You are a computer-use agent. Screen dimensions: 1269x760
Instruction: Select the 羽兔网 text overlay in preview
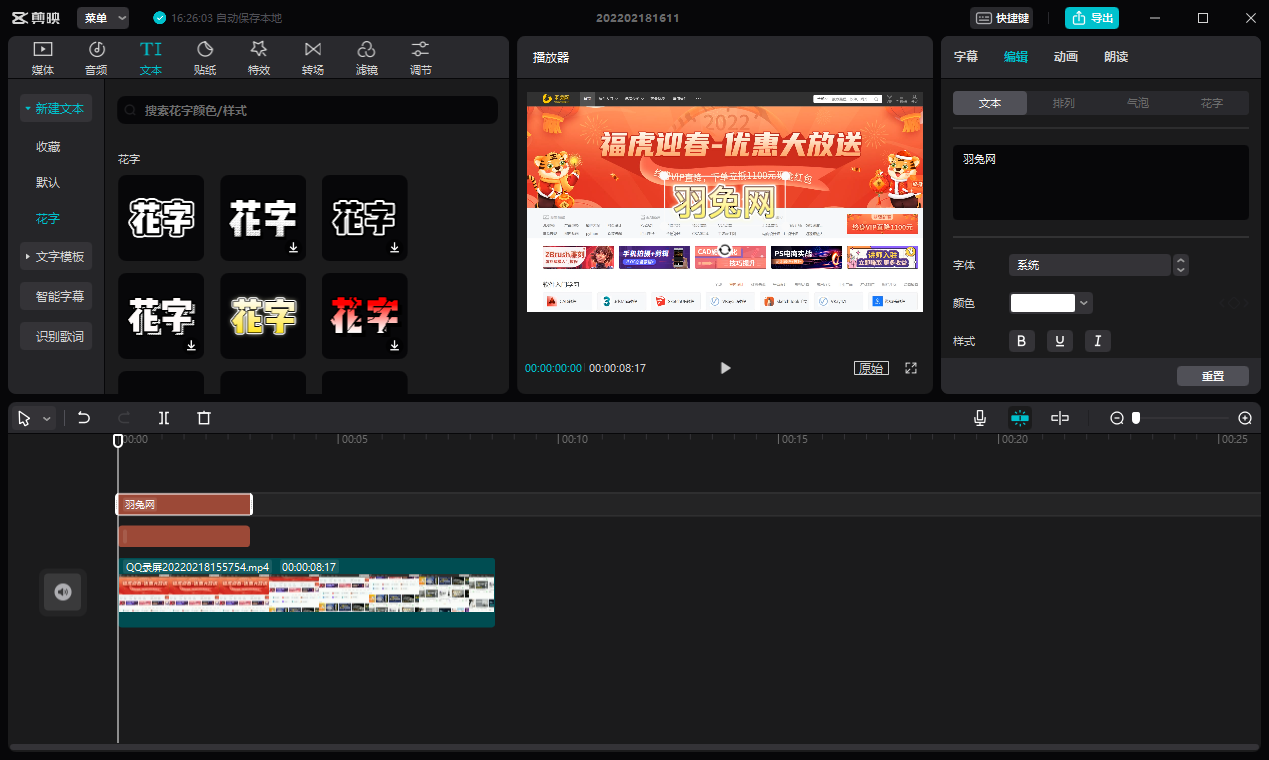coord(725,203)
